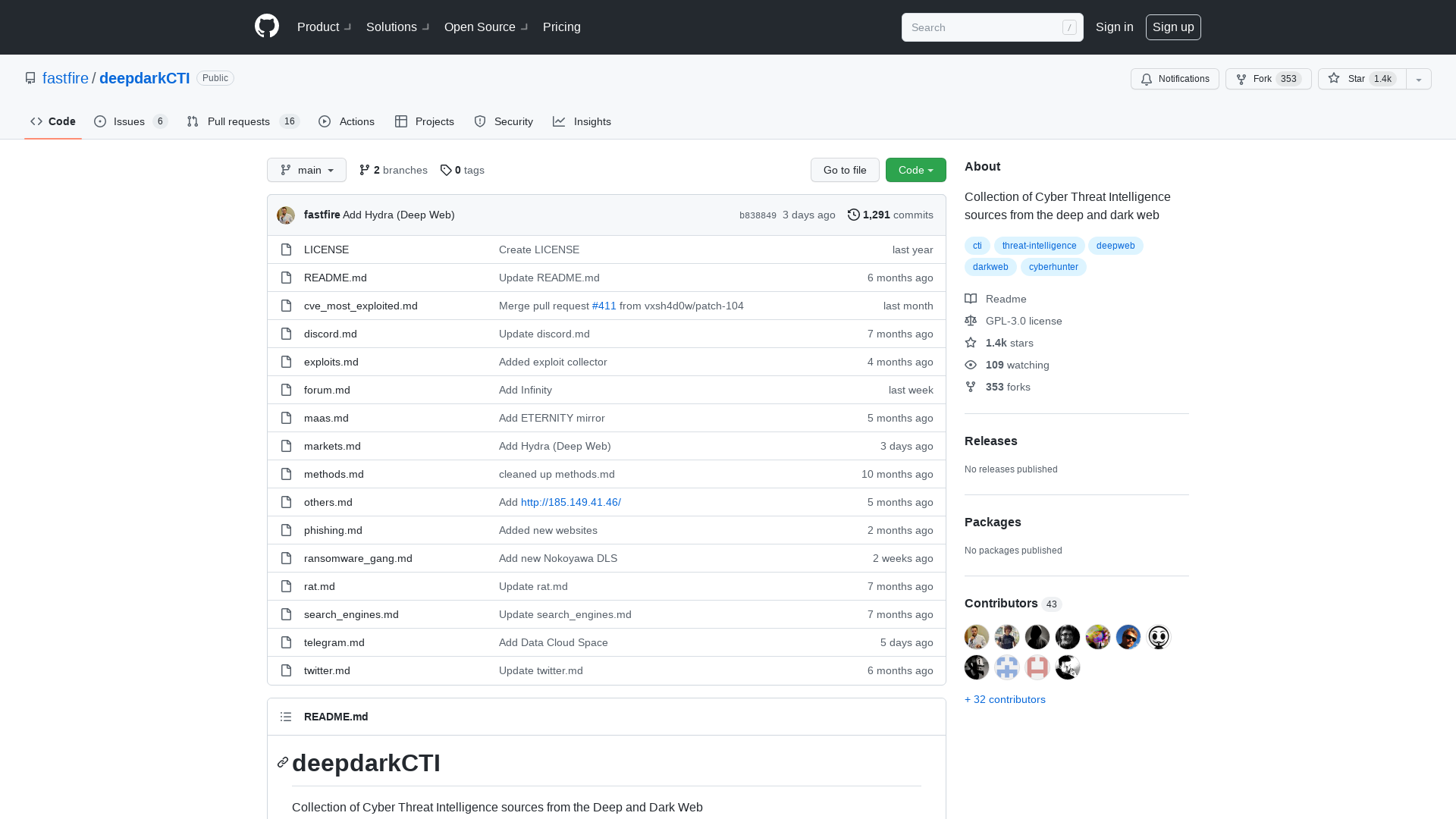This screenshot has height=819, width=1456.
Task: Click the file icon for twitter.md
Action: tap(286, 670)
